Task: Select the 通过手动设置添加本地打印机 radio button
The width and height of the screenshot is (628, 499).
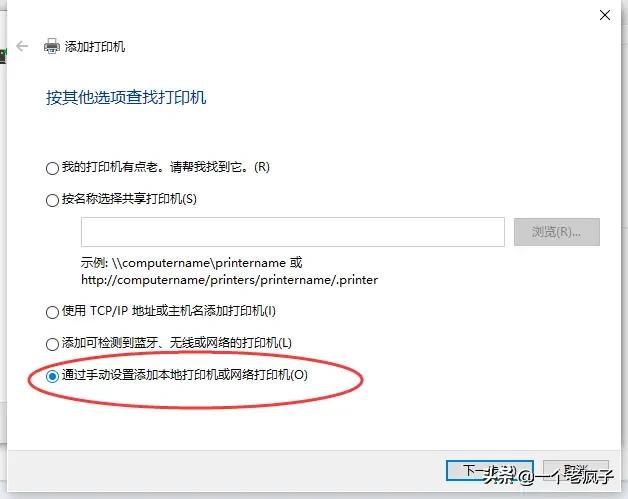Action: click(x=52, y=376)
